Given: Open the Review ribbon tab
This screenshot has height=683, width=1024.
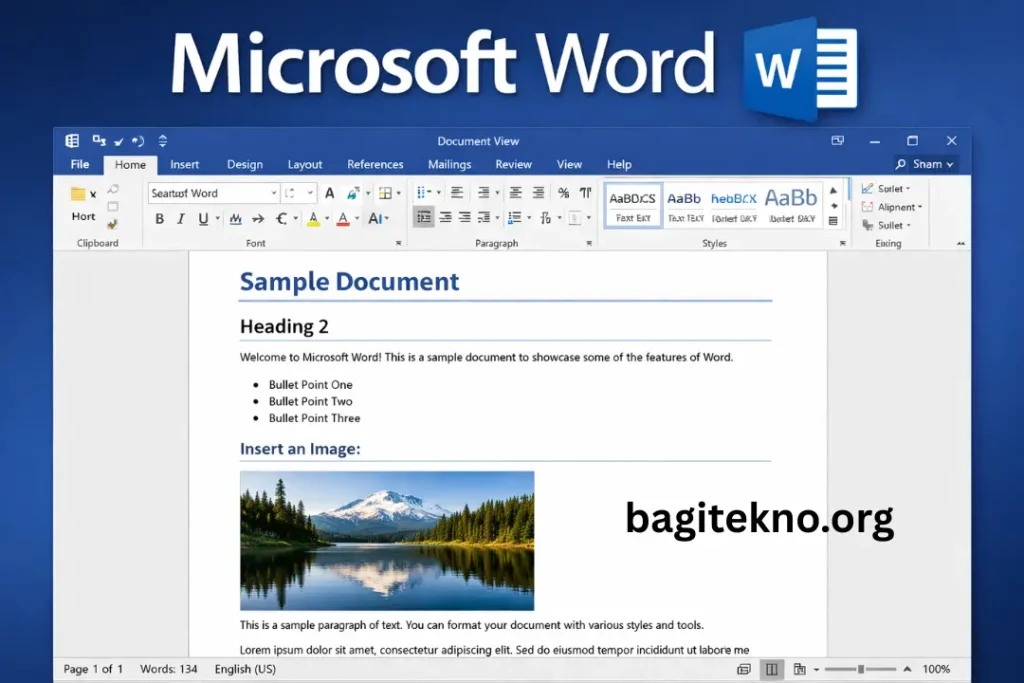Looking at the screenshot, I should click(x=513, y=164).
